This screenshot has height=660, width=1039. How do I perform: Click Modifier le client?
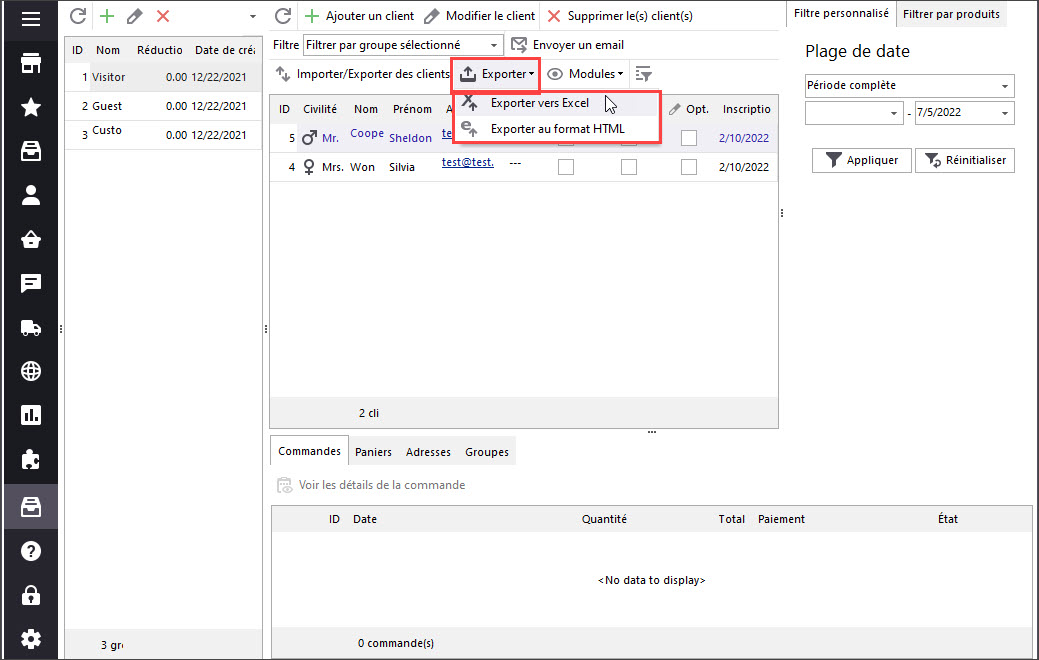pos(479,16)
